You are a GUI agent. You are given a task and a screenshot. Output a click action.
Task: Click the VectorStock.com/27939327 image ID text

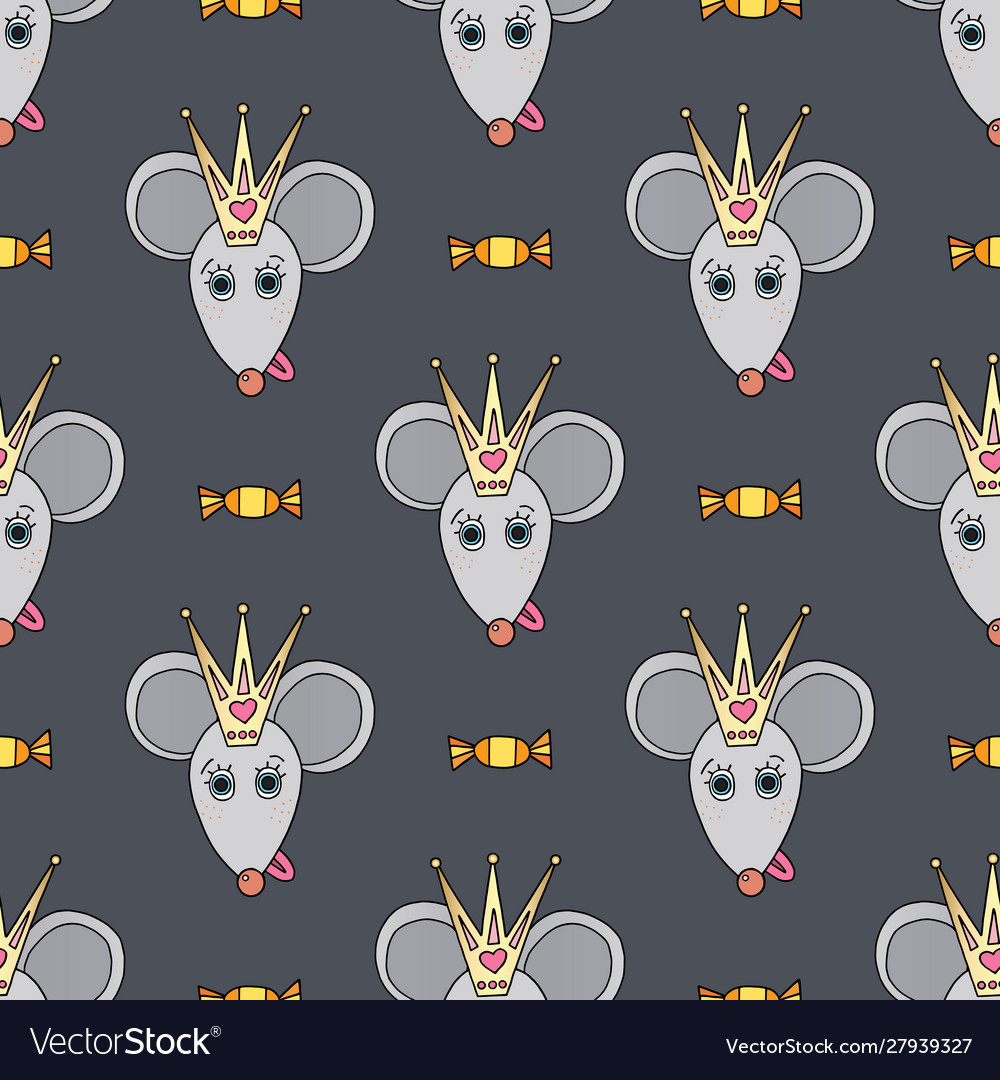point(848,1046)
